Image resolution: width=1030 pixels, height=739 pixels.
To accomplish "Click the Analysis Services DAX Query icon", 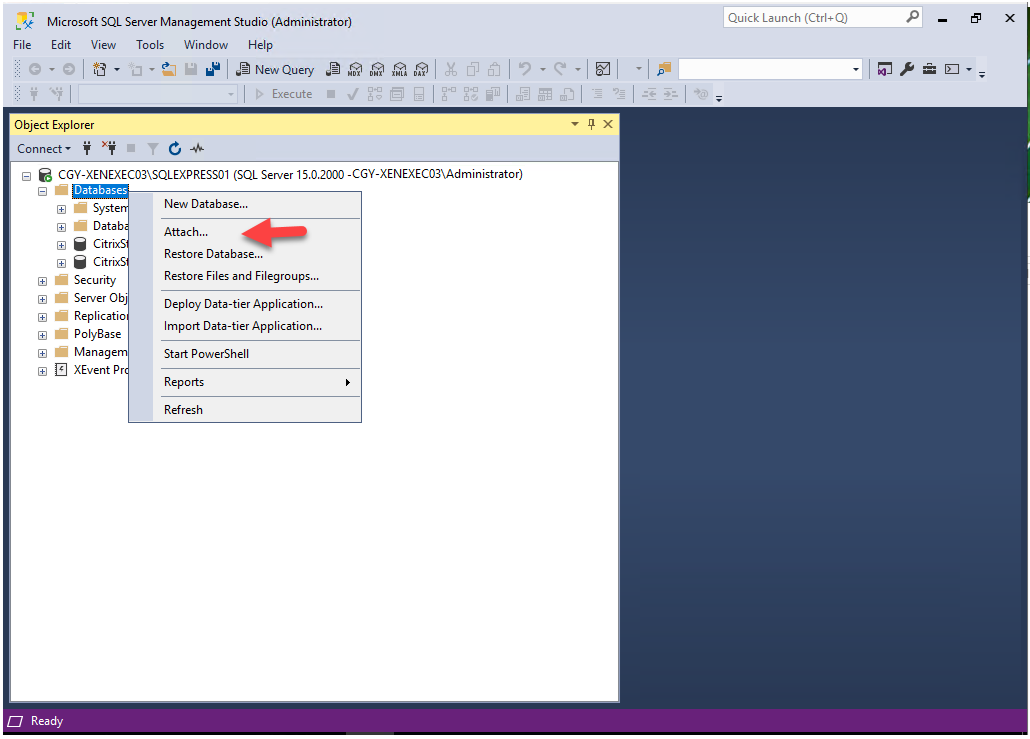I will click(420, 69).
